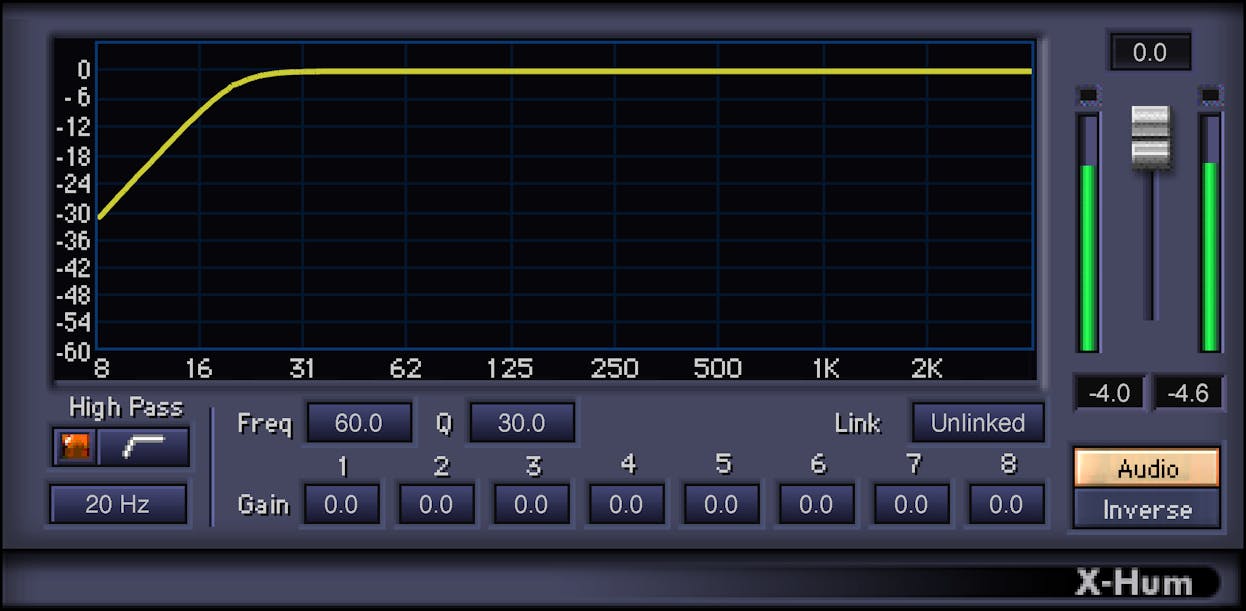Switch to Inverse monitoring mode
This screenshot has height=611, width=1246.
[x=1145, y=509]
